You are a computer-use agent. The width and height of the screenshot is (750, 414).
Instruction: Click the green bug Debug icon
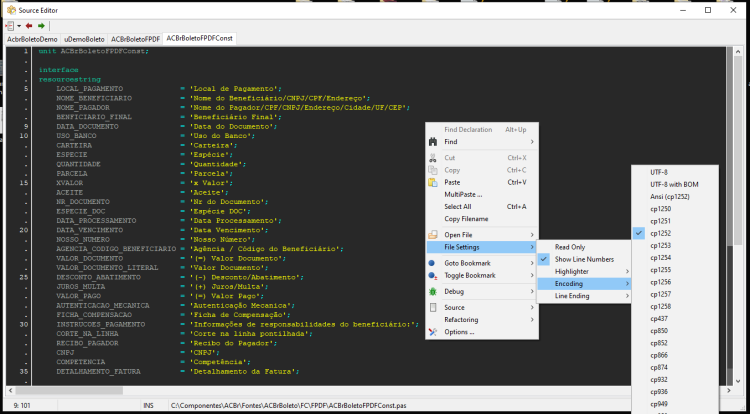click(433, 292)
